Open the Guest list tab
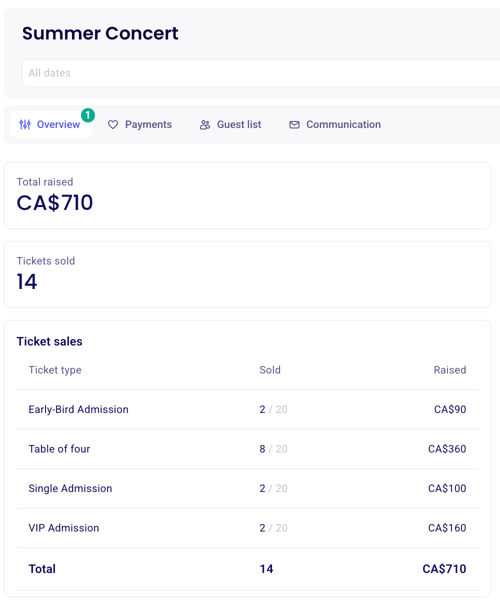The image size is (500, 605). coord(230,125)
